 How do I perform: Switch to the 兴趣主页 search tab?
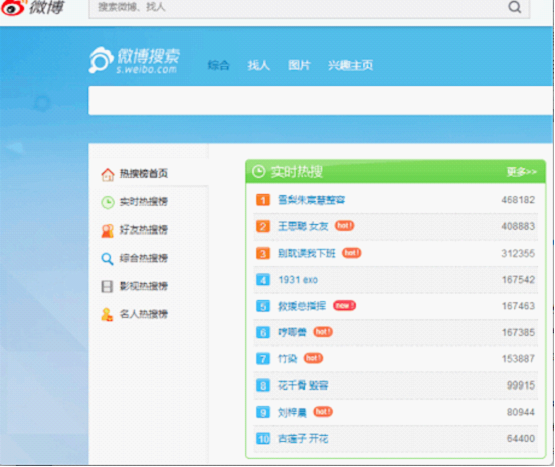[x=350, y=65]
